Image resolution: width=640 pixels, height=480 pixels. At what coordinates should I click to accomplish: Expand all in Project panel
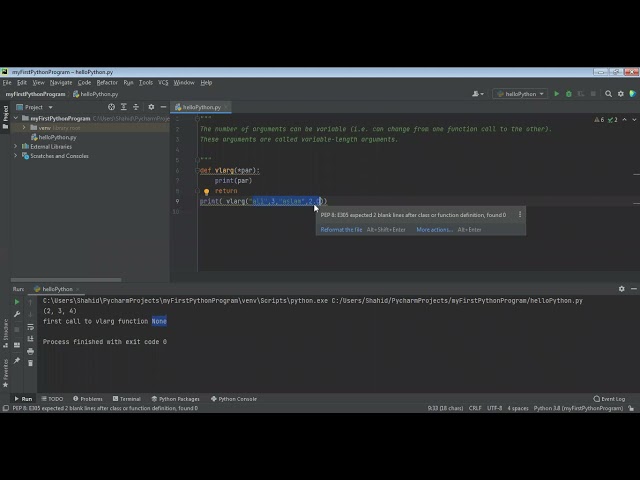[124, 107]
